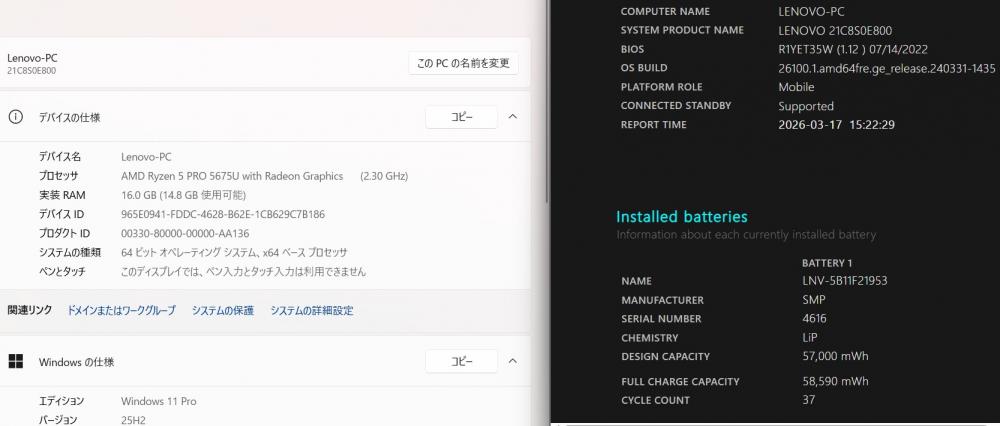Click model number 21C8S0E800 under PC name
Image resolution: width=1000 pixels, height=426 pixels.
(x=31, y=71)
